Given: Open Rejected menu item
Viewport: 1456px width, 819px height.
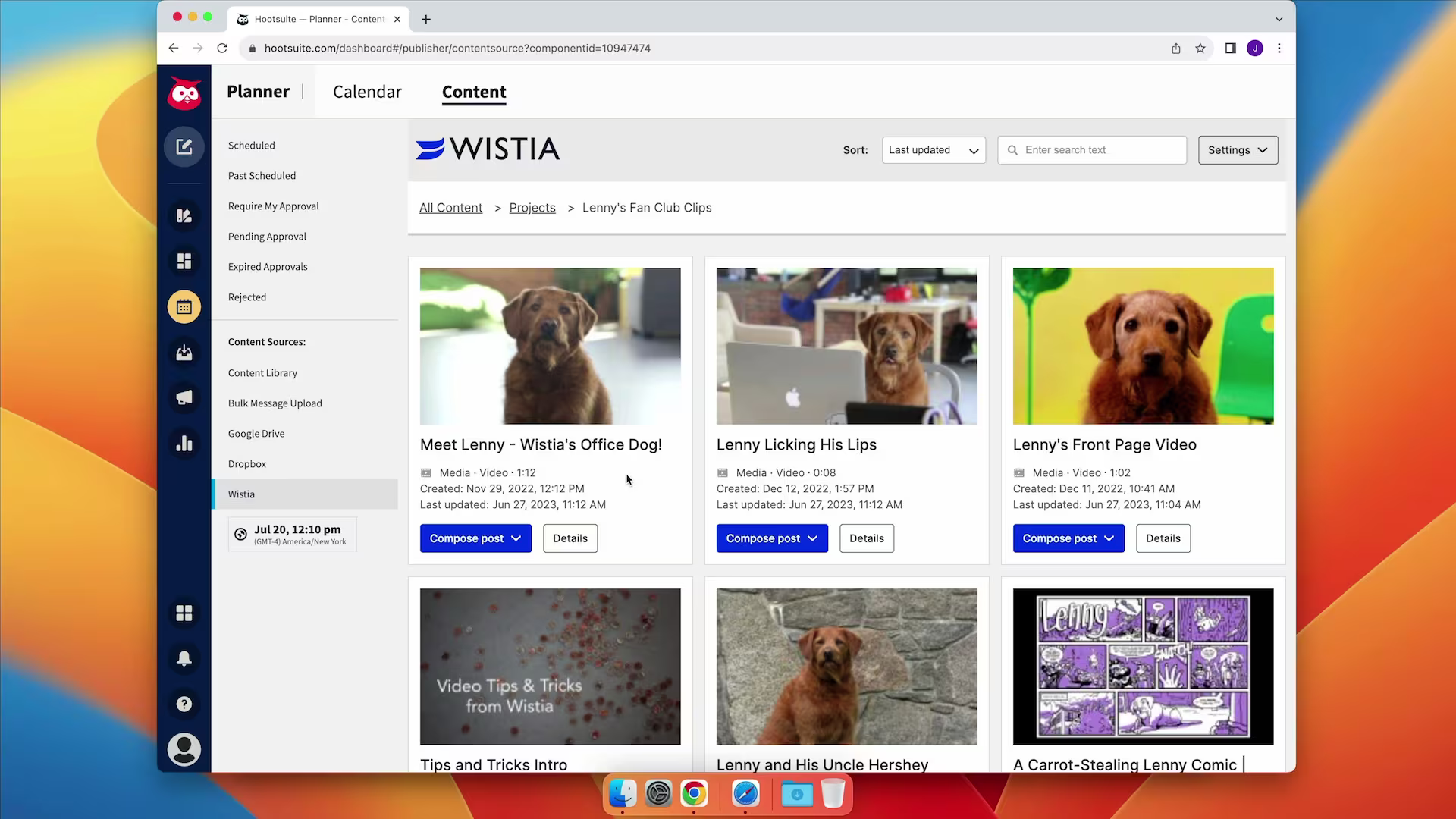Looking at the screenshot, I should click(247, 297).
